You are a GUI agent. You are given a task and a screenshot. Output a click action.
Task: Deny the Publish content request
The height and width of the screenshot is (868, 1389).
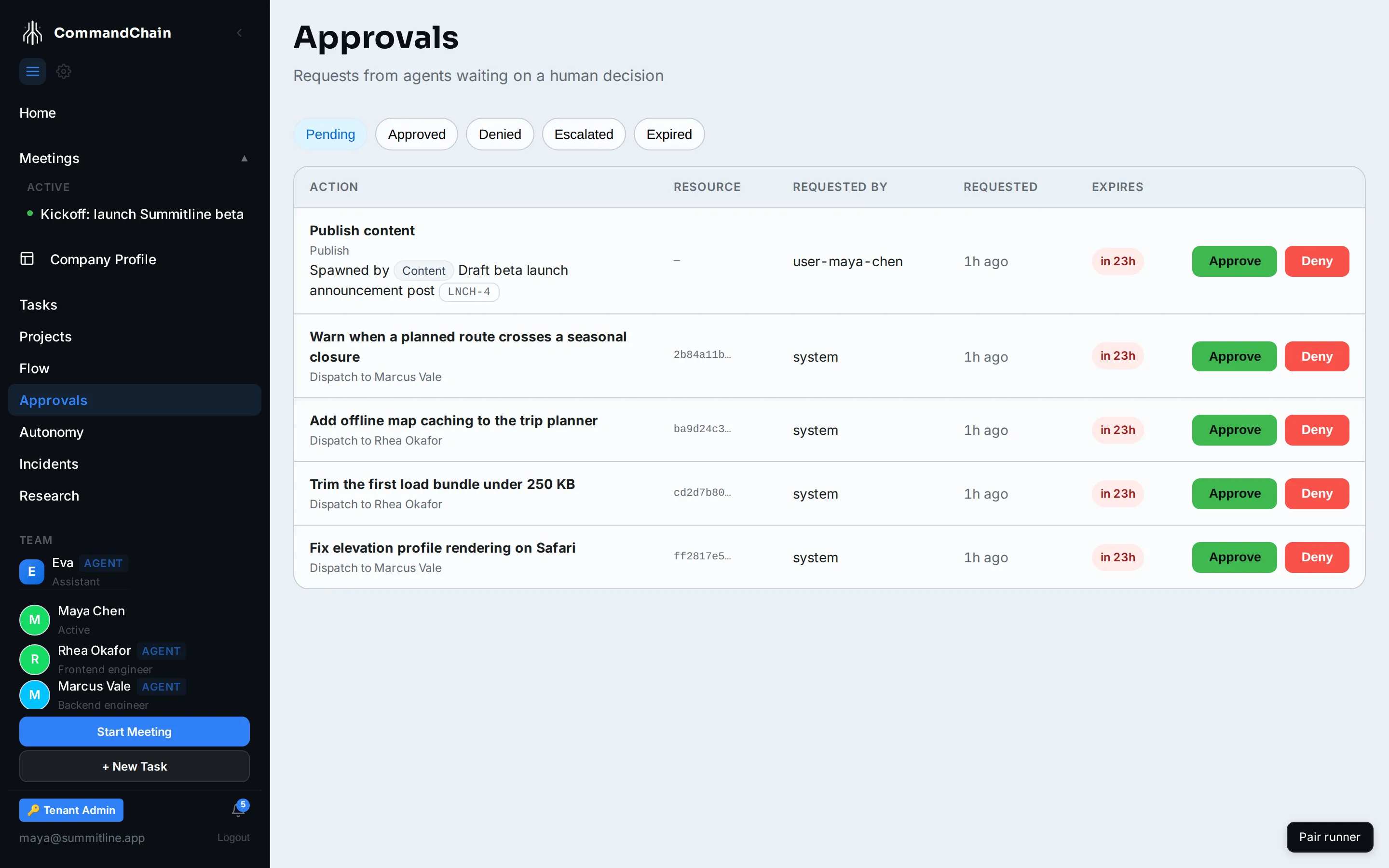point(1317,261)
